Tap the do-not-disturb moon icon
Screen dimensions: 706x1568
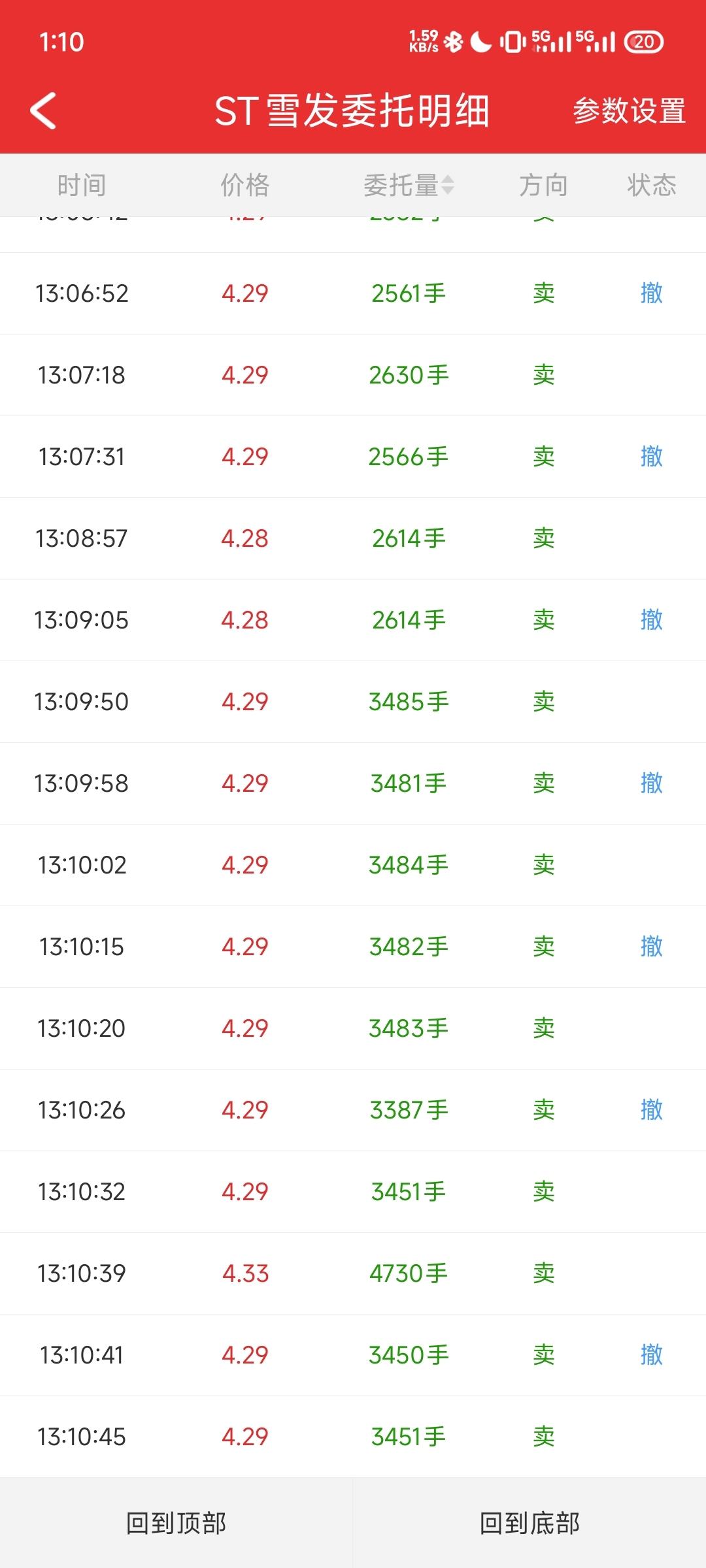click(480, 42)
